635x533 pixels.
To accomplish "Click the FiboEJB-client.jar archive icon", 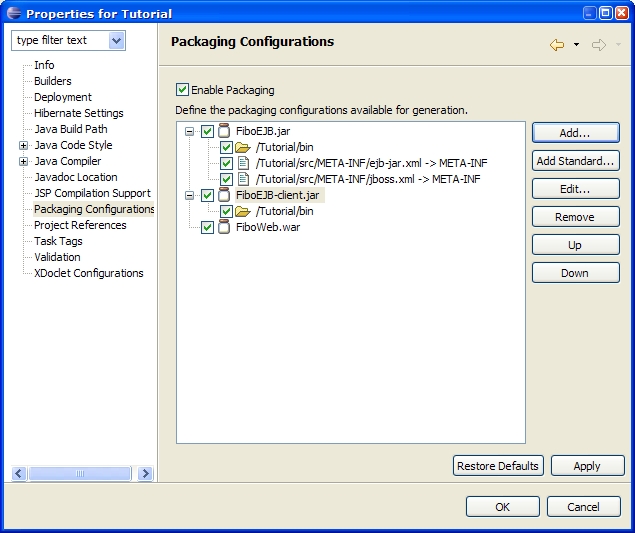I will [224, 195].
